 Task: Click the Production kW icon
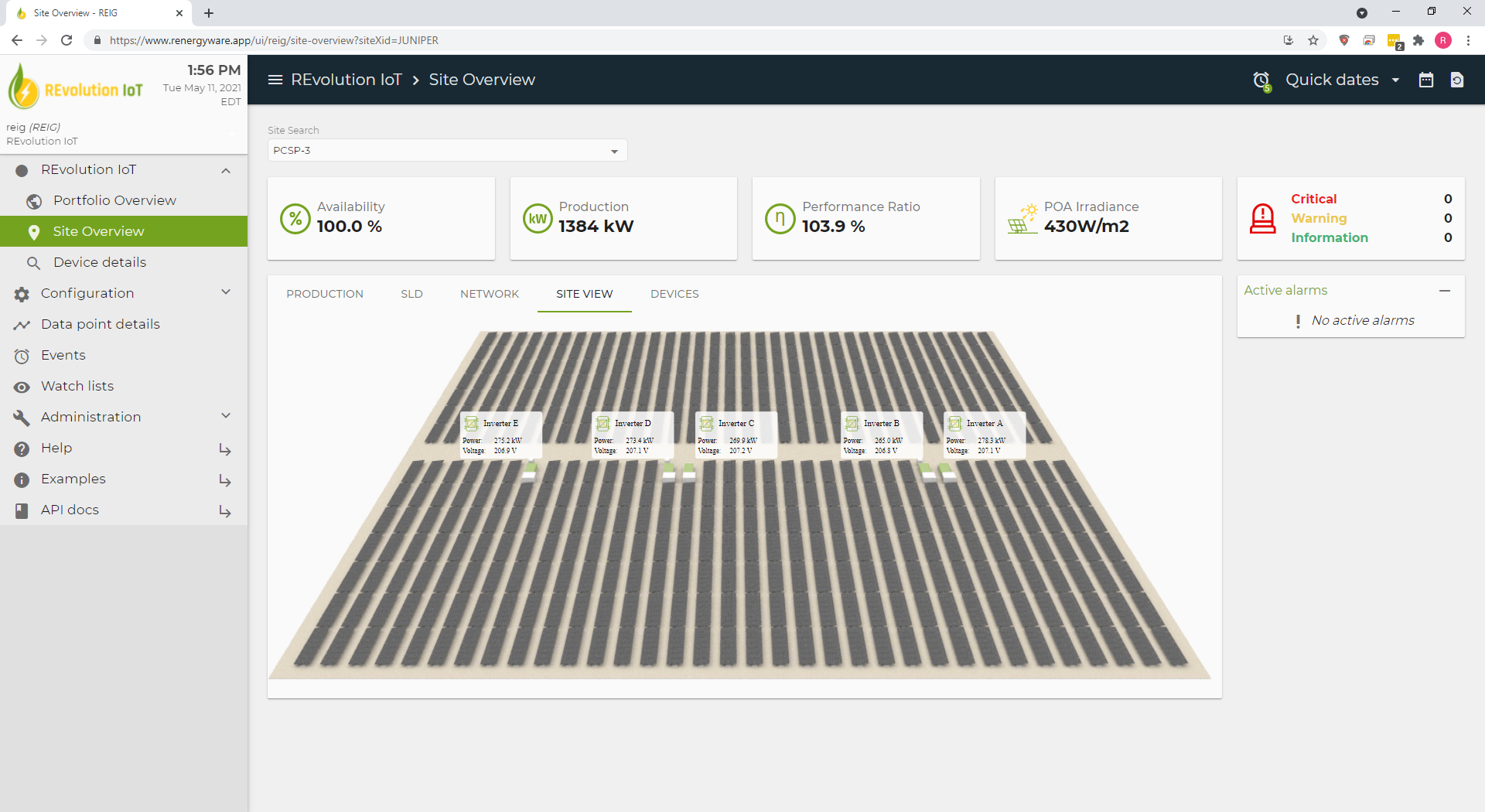(538, 219)
